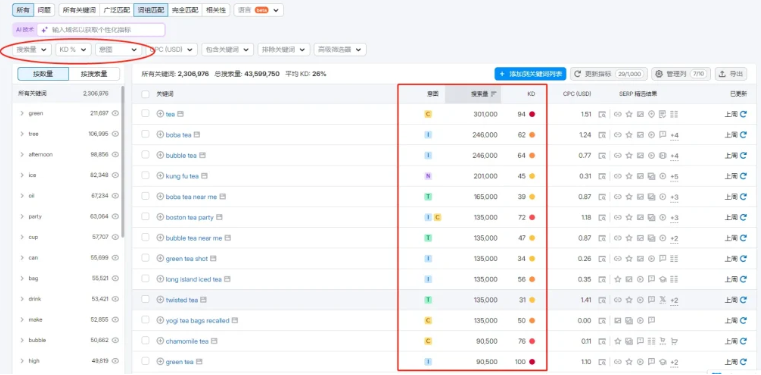Toggle visibility eye for the green group
The image size is (761, 375).
point(116,113)
